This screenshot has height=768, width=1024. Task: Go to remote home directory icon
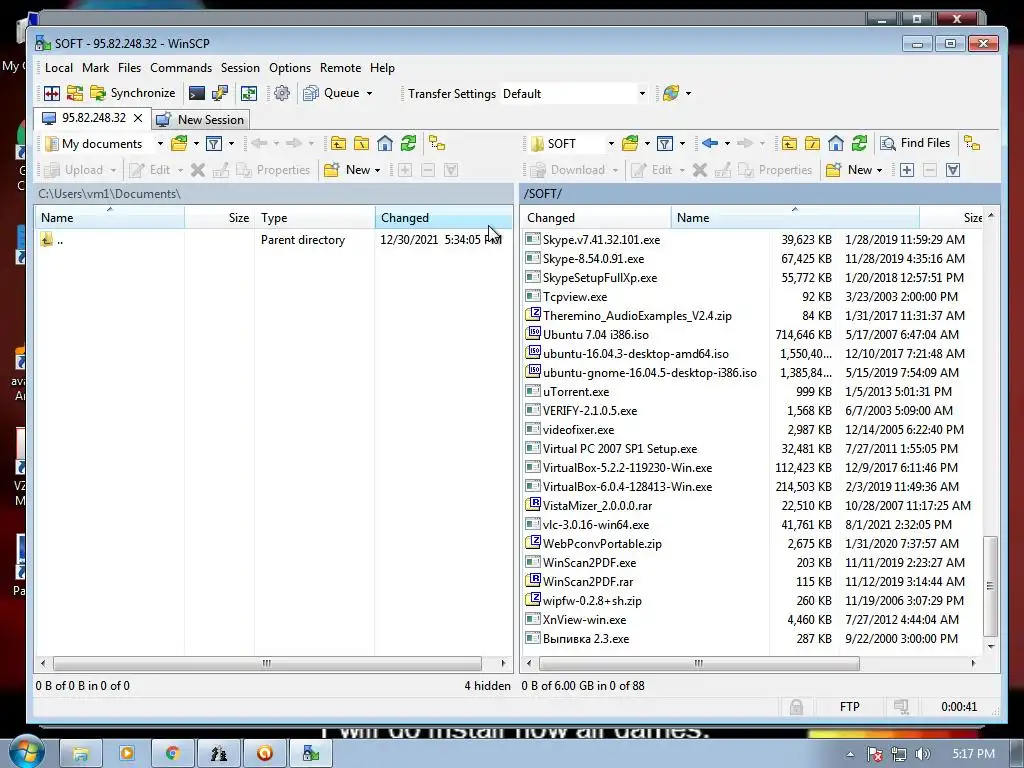tap(836, 144)
